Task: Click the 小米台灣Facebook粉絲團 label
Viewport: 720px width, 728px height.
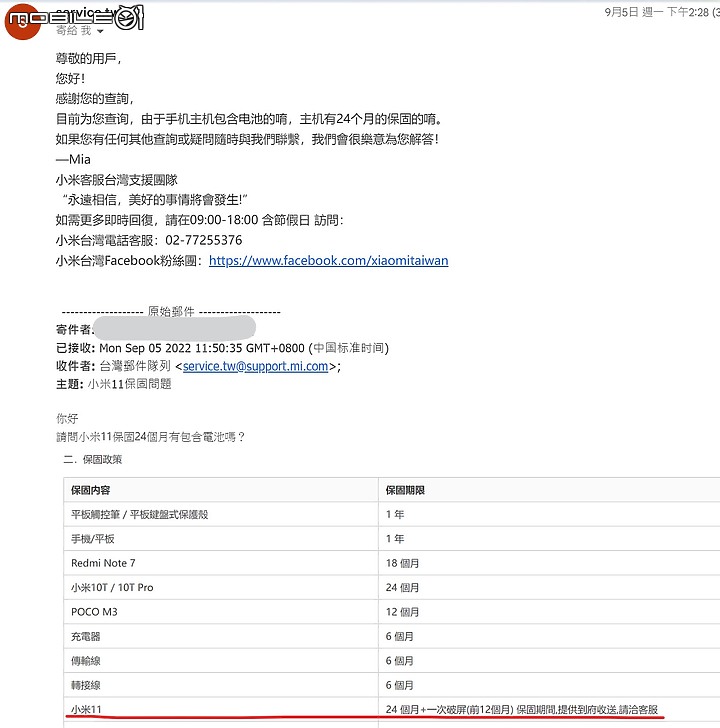Action: pos(129,260)
